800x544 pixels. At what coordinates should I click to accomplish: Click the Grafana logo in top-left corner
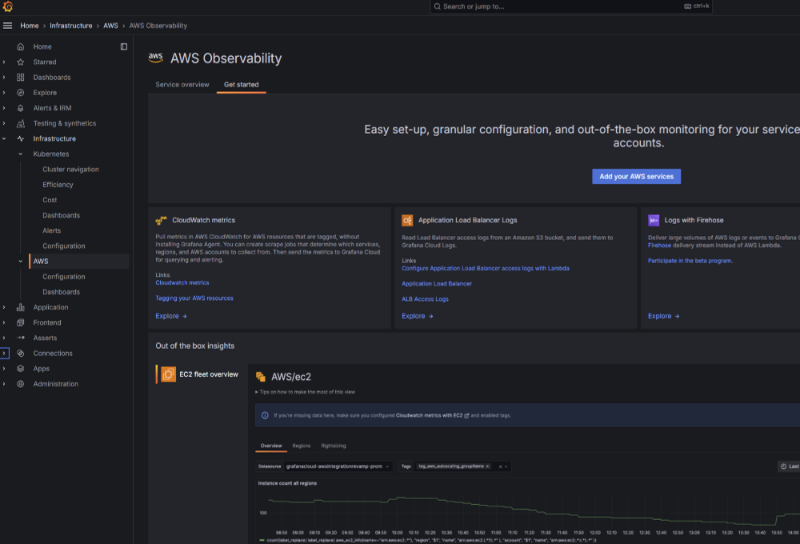pos(8,7)
